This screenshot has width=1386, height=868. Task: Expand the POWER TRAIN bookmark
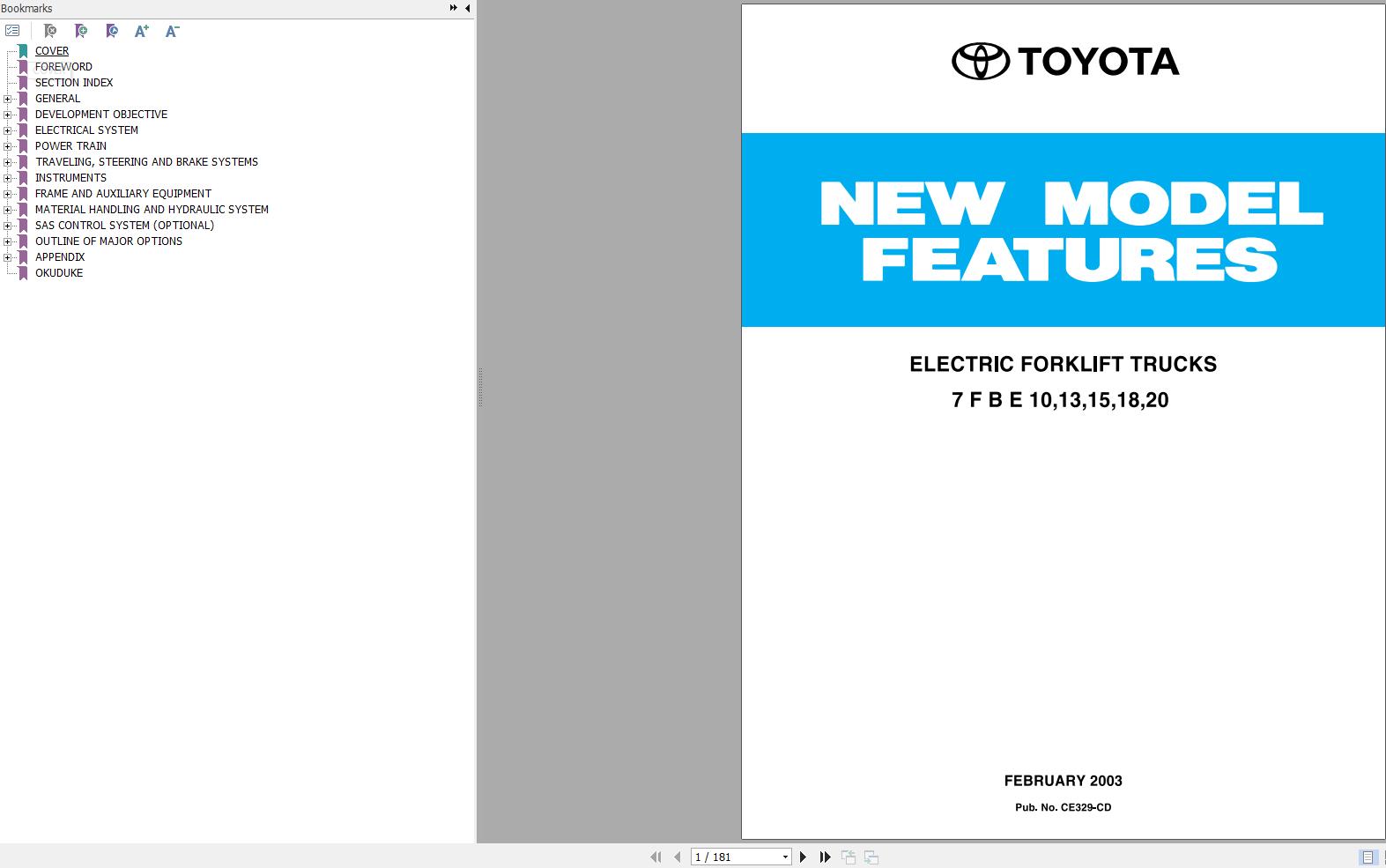[x=8, y=146]
